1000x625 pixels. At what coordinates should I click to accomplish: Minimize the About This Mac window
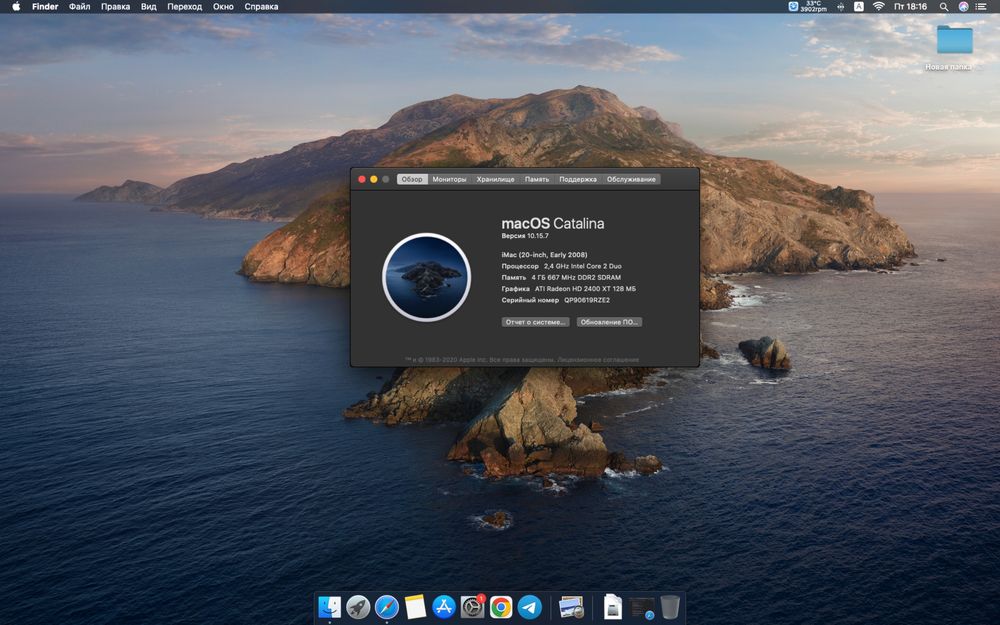coord(374,179)
